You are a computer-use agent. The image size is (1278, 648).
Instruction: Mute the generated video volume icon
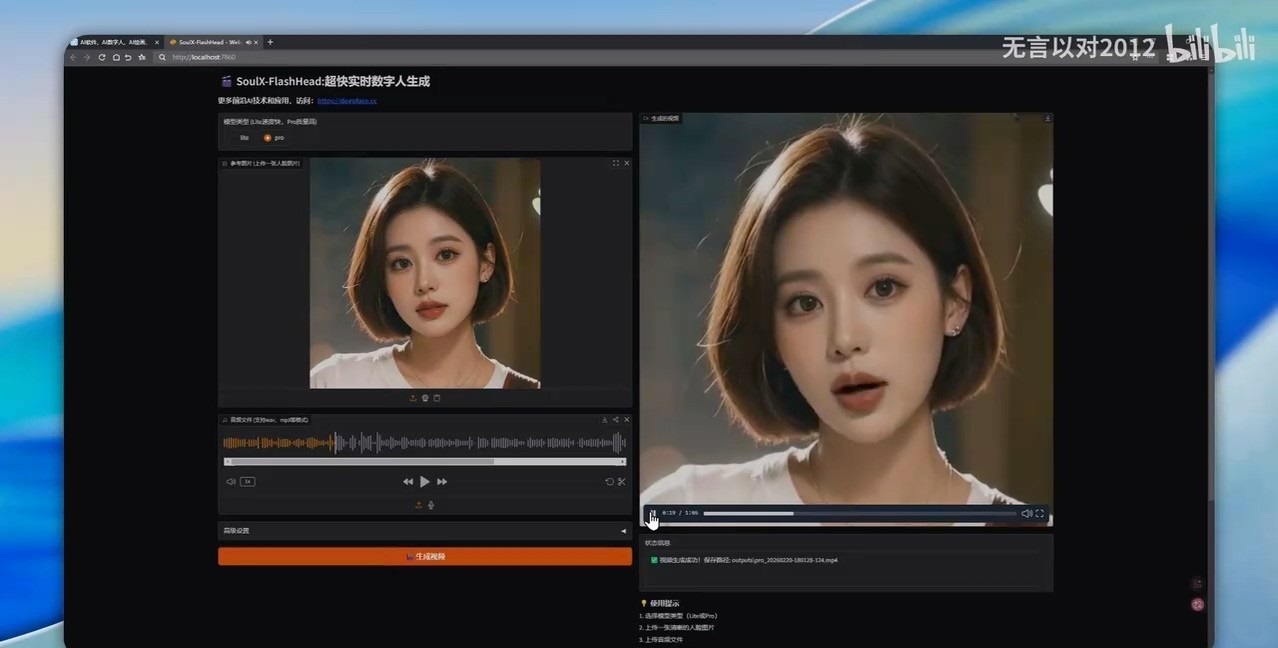[x=1027, y=513]
